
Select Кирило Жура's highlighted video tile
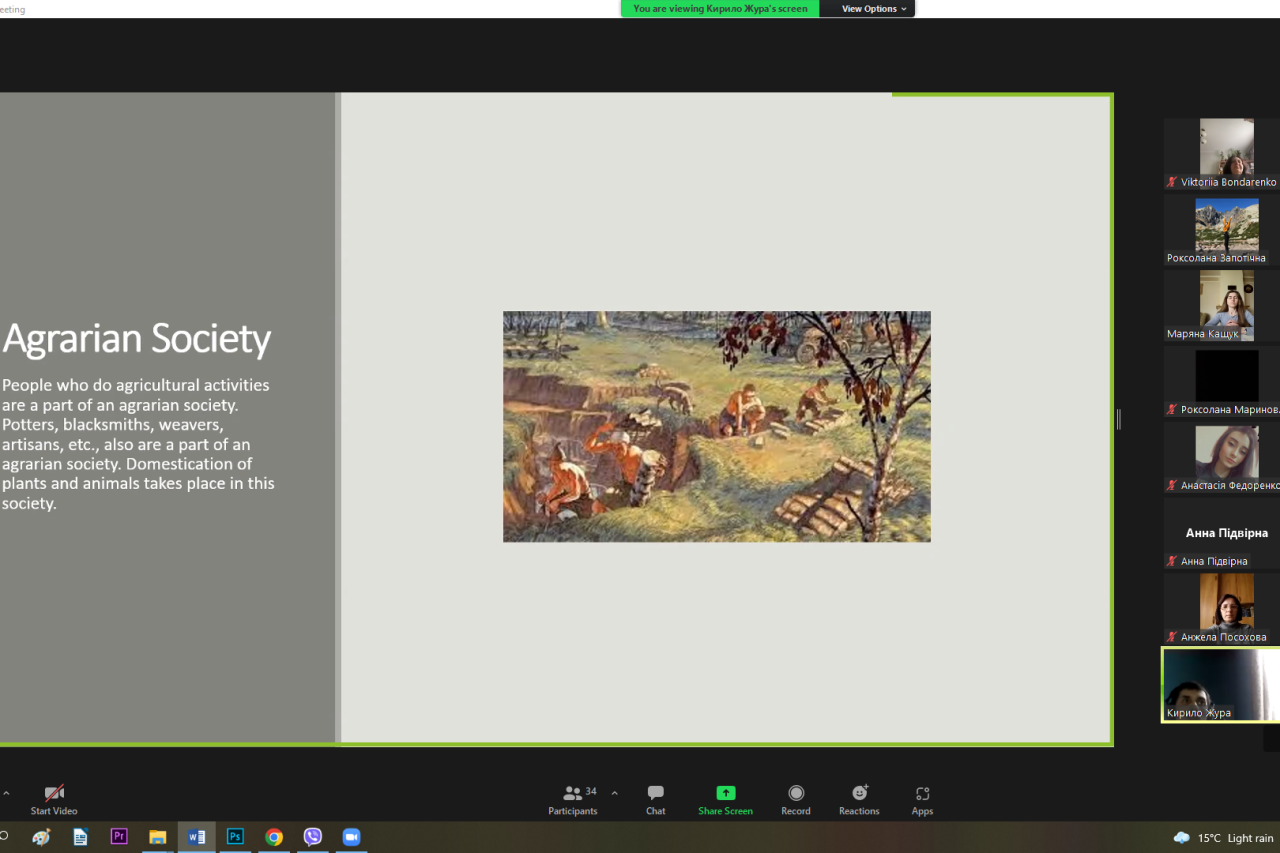[x=1221, y=685]
